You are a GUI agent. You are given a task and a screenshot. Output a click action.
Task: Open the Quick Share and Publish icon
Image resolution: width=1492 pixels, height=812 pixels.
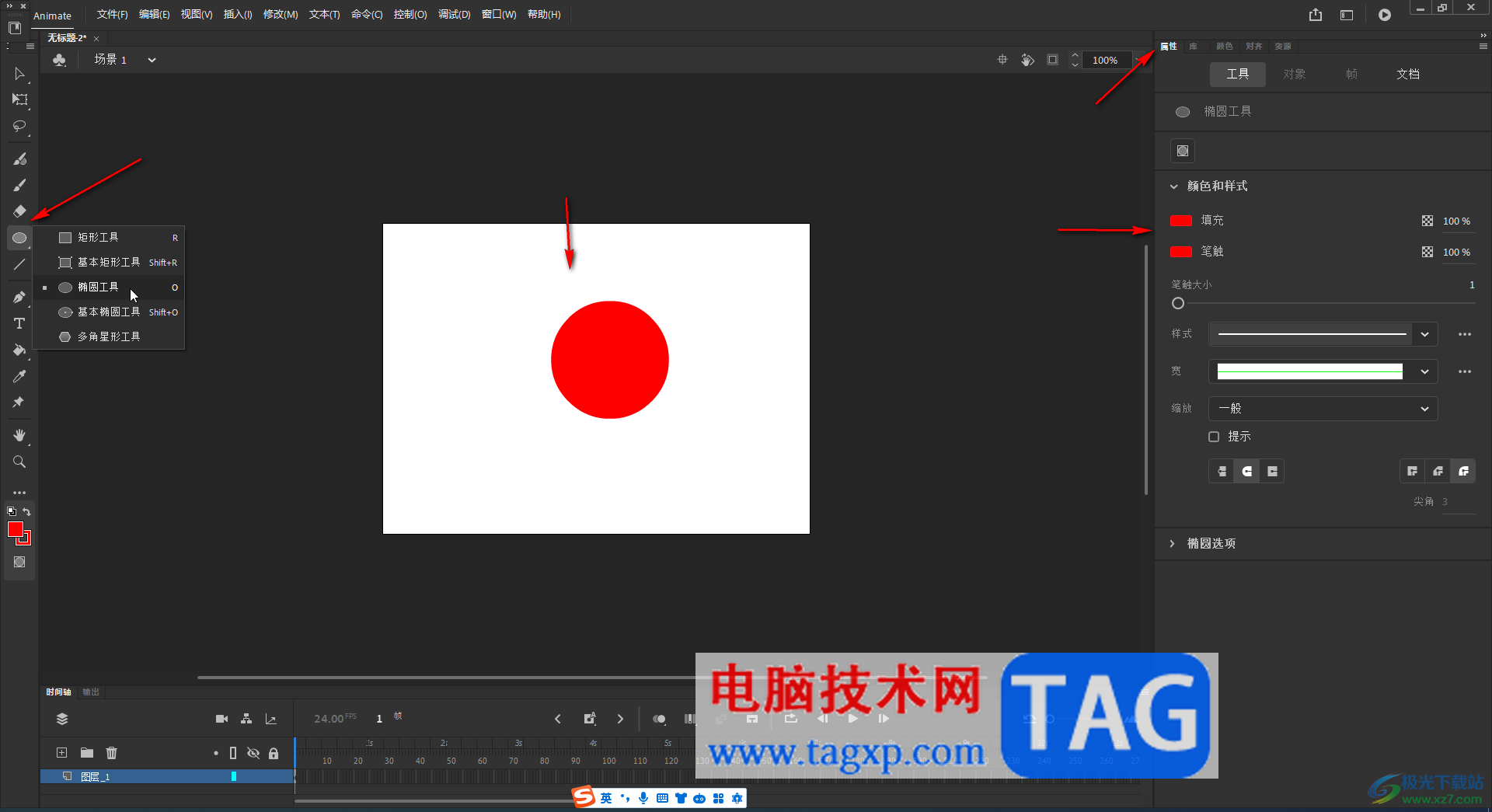1316,15
